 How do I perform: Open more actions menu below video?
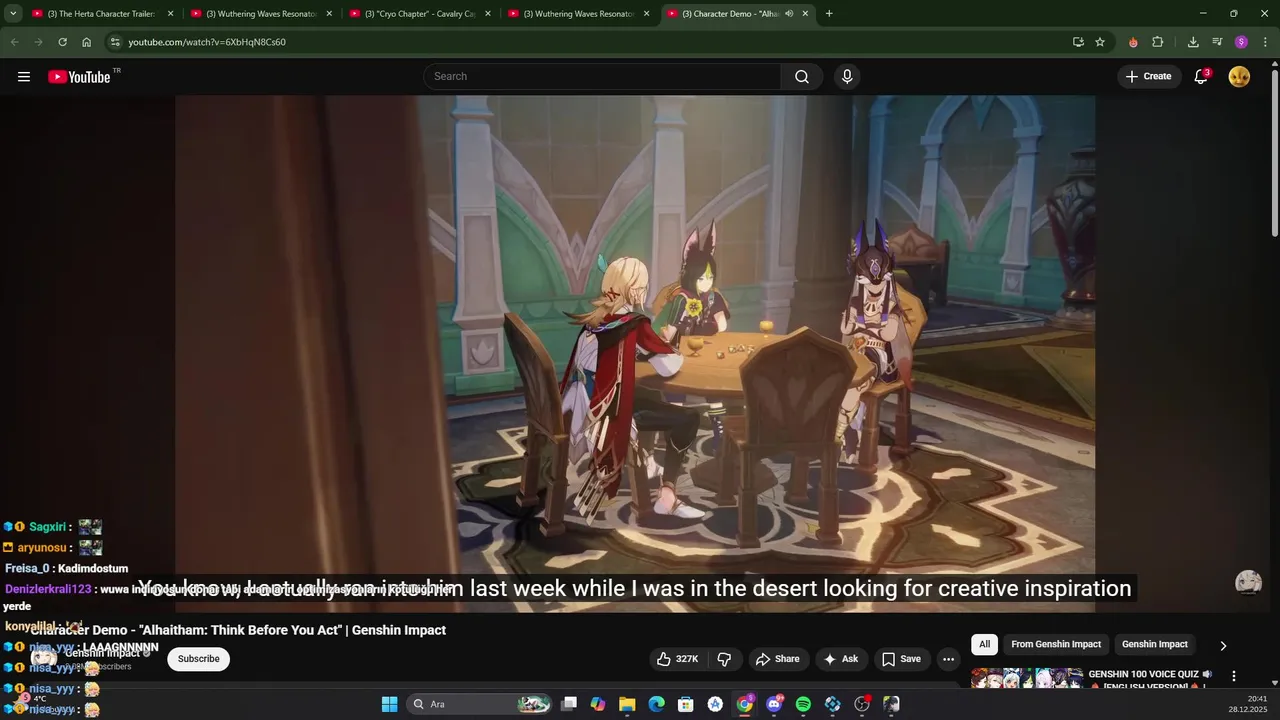point(948,659)
